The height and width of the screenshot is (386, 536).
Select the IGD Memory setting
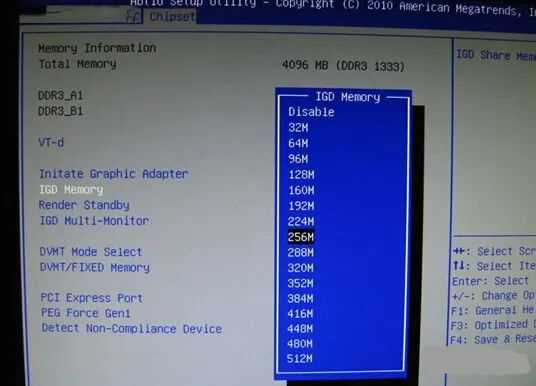[71, 190]
